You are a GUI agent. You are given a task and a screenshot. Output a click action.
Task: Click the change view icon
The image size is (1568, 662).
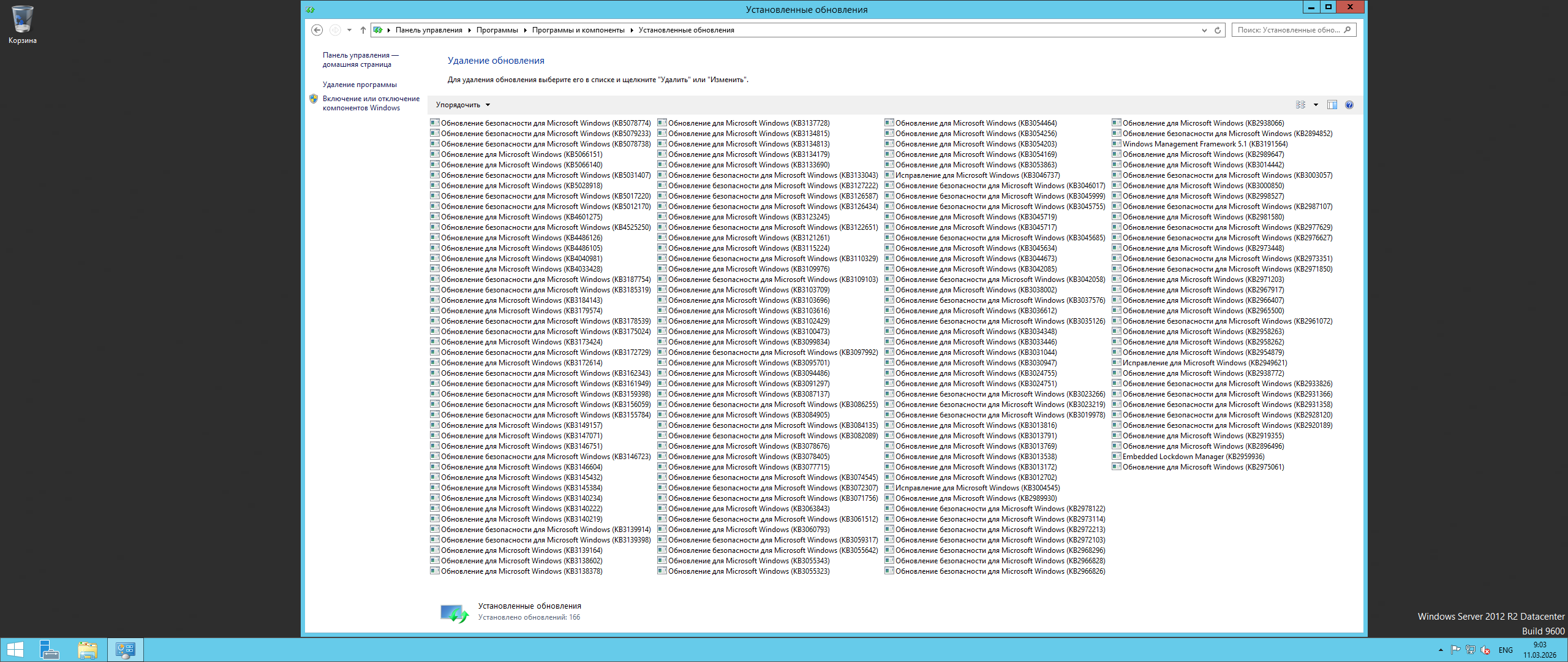(1300, 105)
